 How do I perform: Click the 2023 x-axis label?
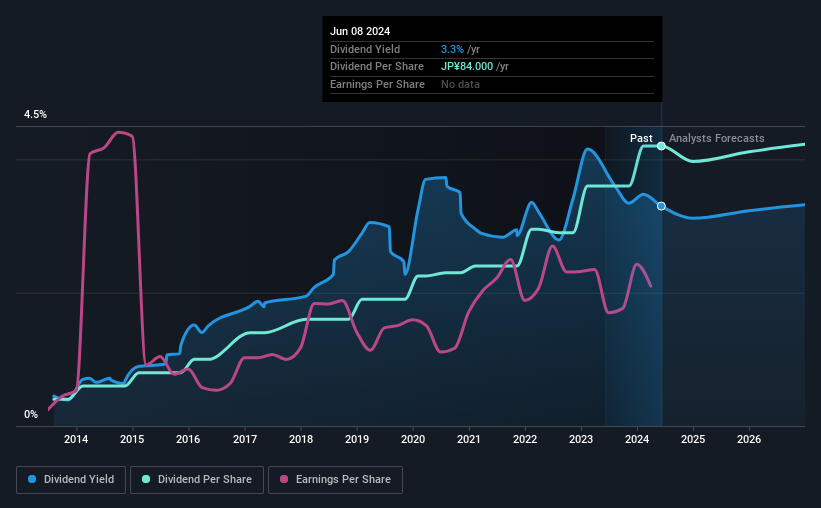click(581, 439)
